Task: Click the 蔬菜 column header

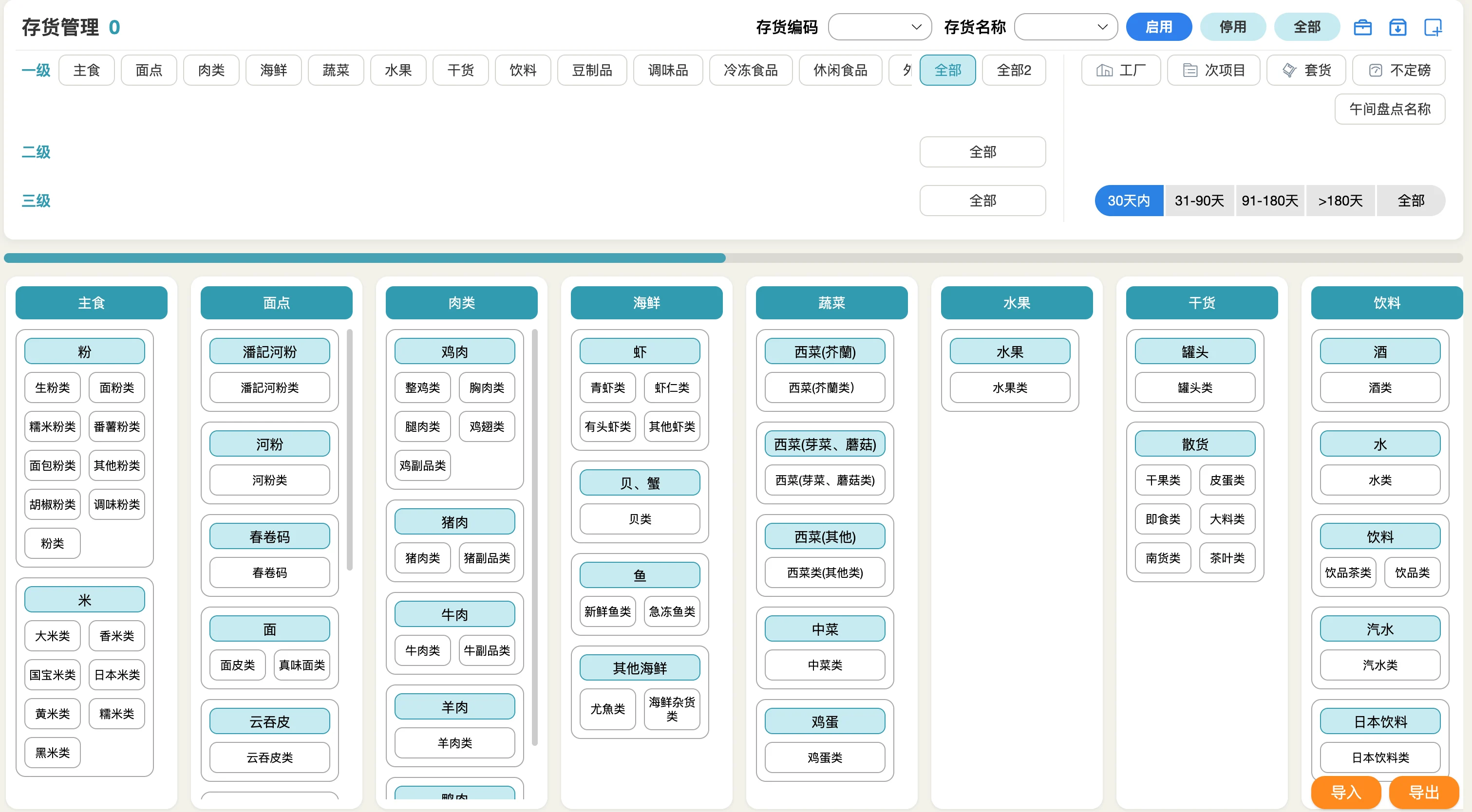Action: (831, 303)
